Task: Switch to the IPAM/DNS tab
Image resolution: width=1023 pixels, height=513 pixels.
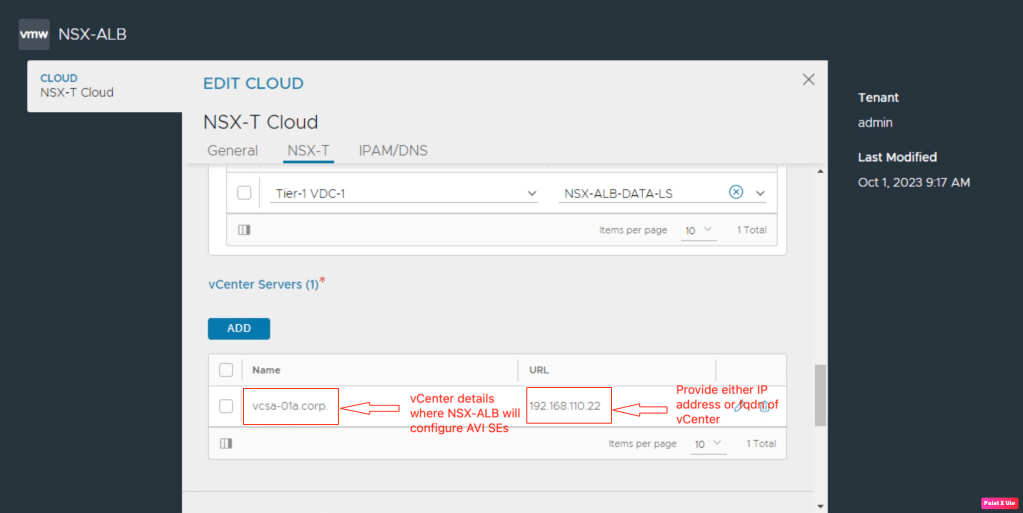Action: [393, 151]
